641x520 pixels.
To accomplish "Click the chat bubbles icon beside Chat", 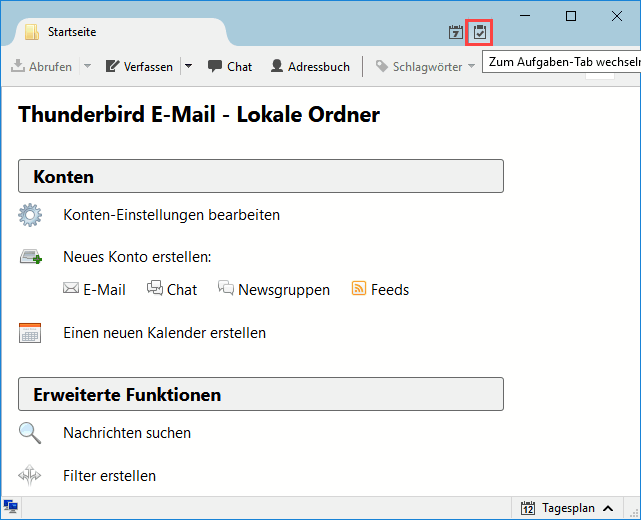I will click(155, 288).
